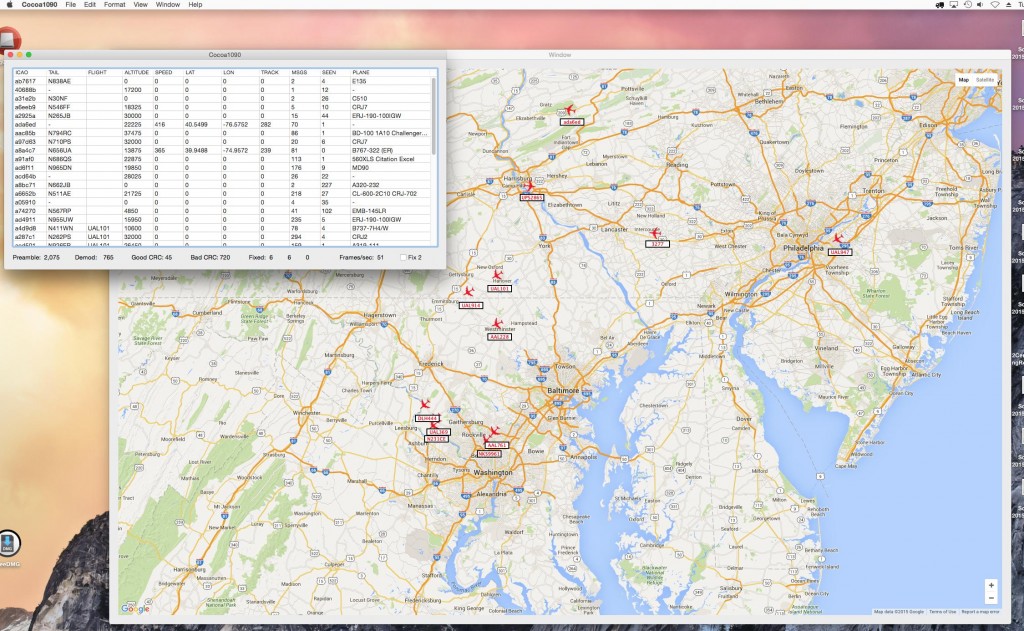Sort the table by the ICAO column header
This screenshot has height=631, width=1024.
pos(29,73)
